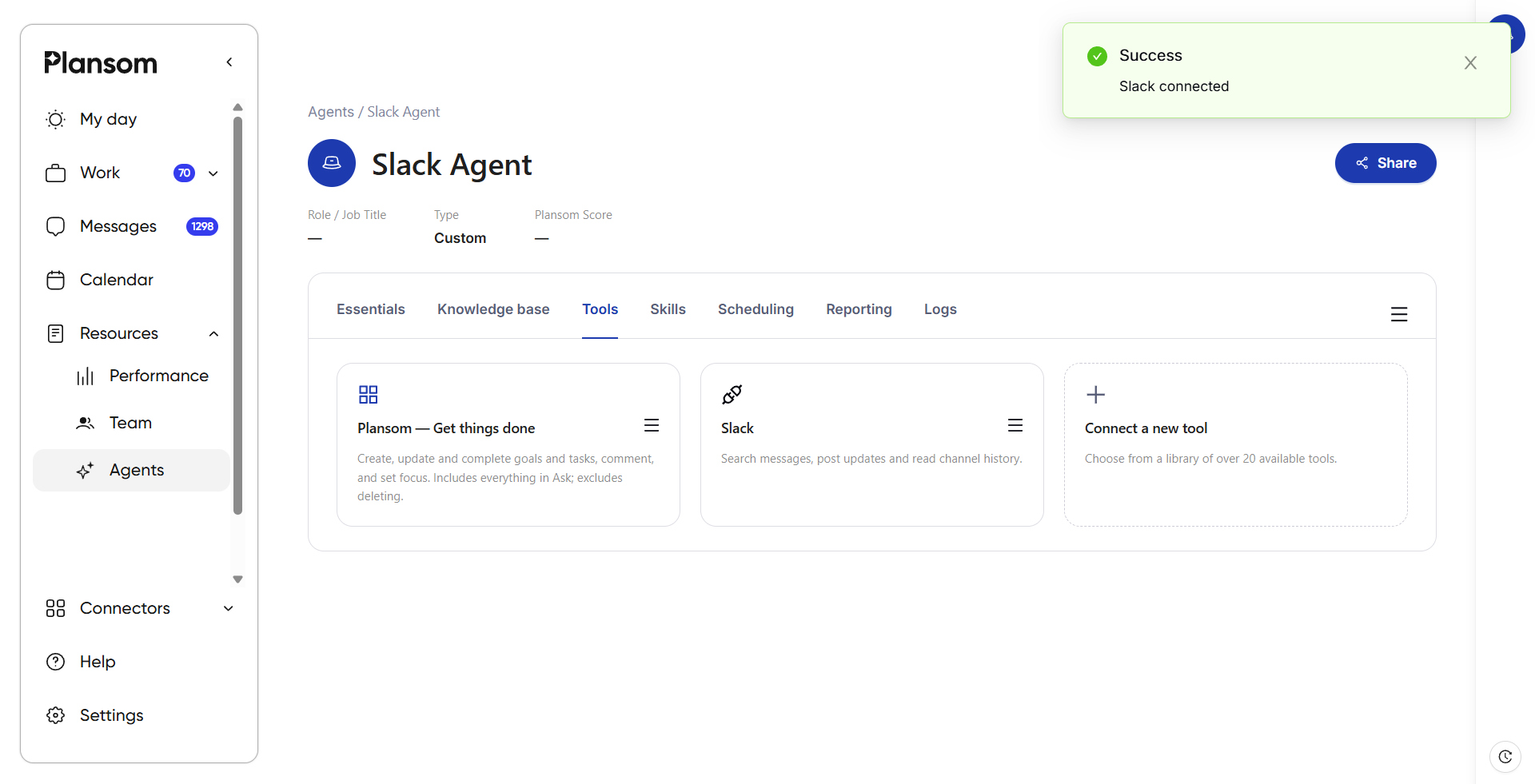Open the Scheduling tab
Image resolution: width=1535 pixels, height=784 pixels.
[756, 309]
